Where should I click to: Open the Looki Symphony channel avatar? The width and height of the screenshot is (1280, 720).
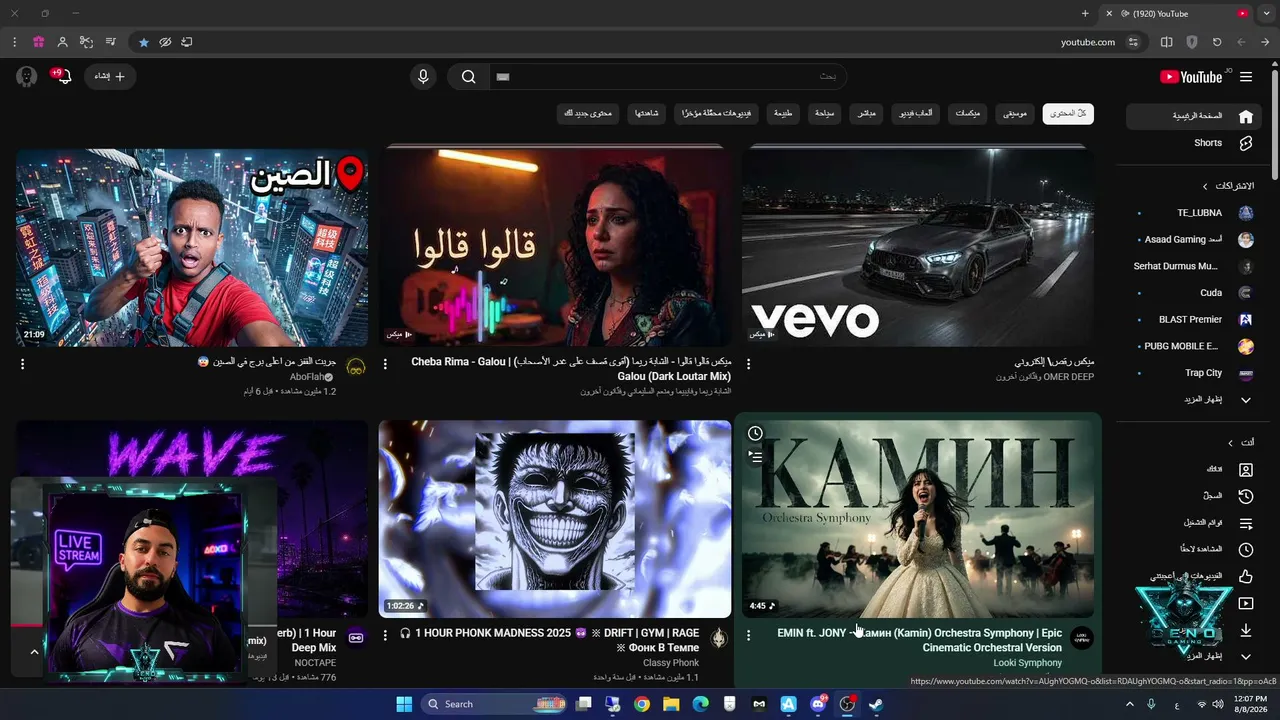[1082, 639]
